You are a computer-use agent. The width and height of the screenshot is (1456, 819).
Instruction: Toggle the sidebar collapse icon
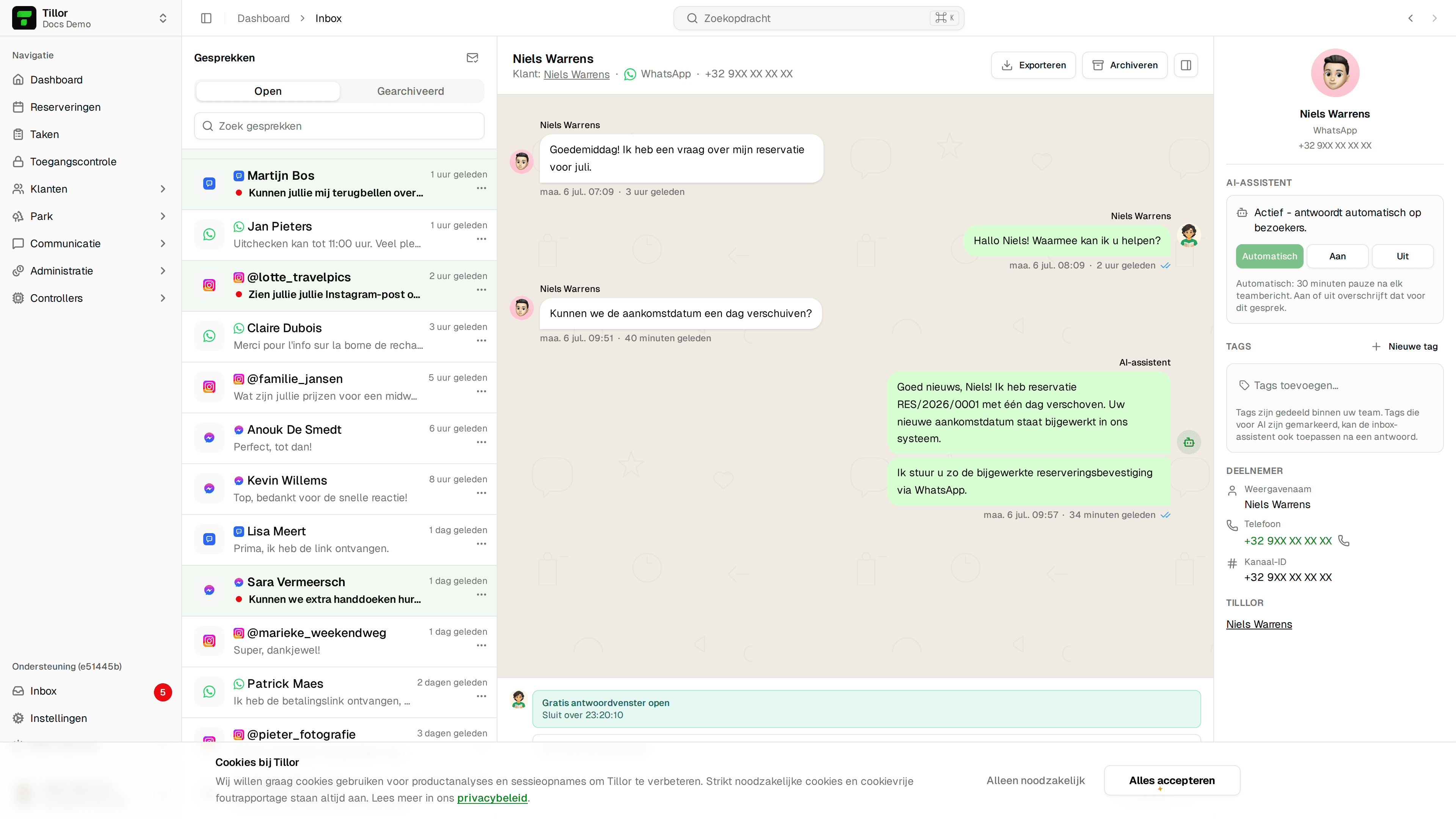(x=206, y=18)
